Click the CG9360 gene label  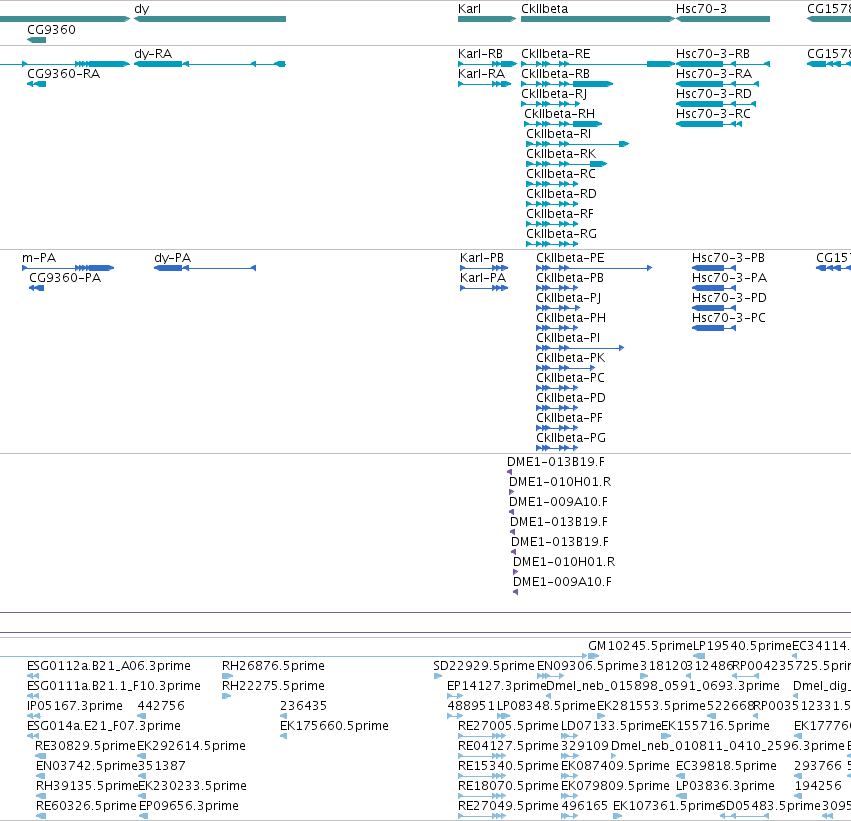click(52, 29)
